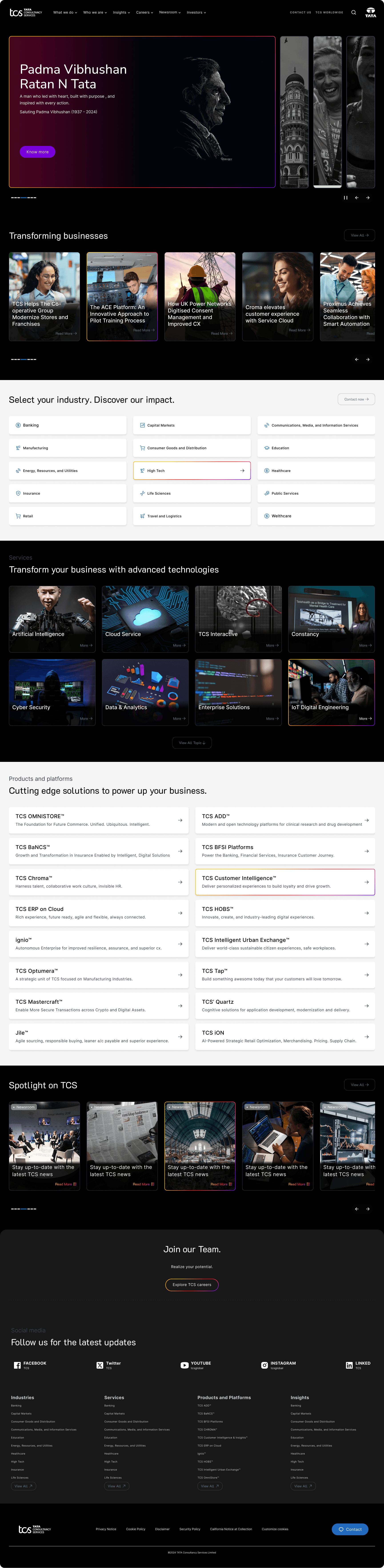Pause the hero carousel

click(x=346, y=198)
